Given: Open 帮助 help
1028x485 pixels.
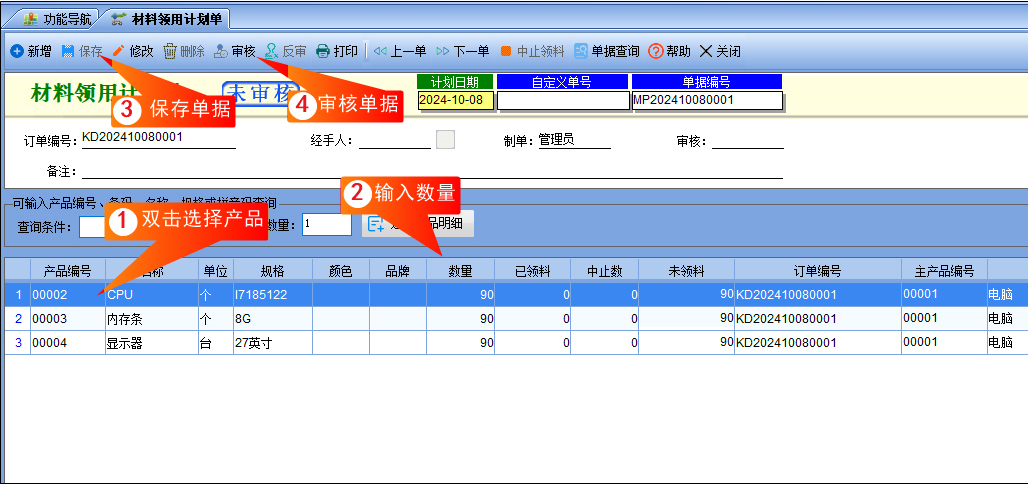Looking at the screenshot, I should (669, 51).
